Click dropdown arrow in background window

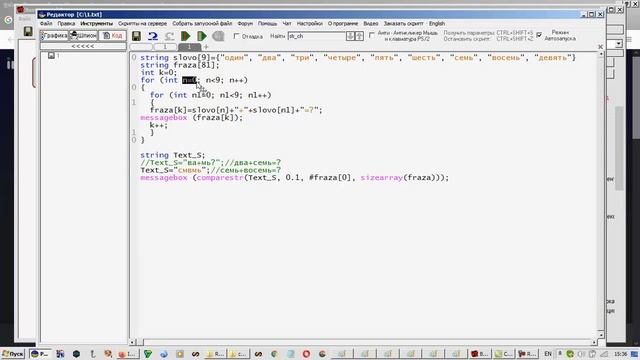[x=619, y=43]
